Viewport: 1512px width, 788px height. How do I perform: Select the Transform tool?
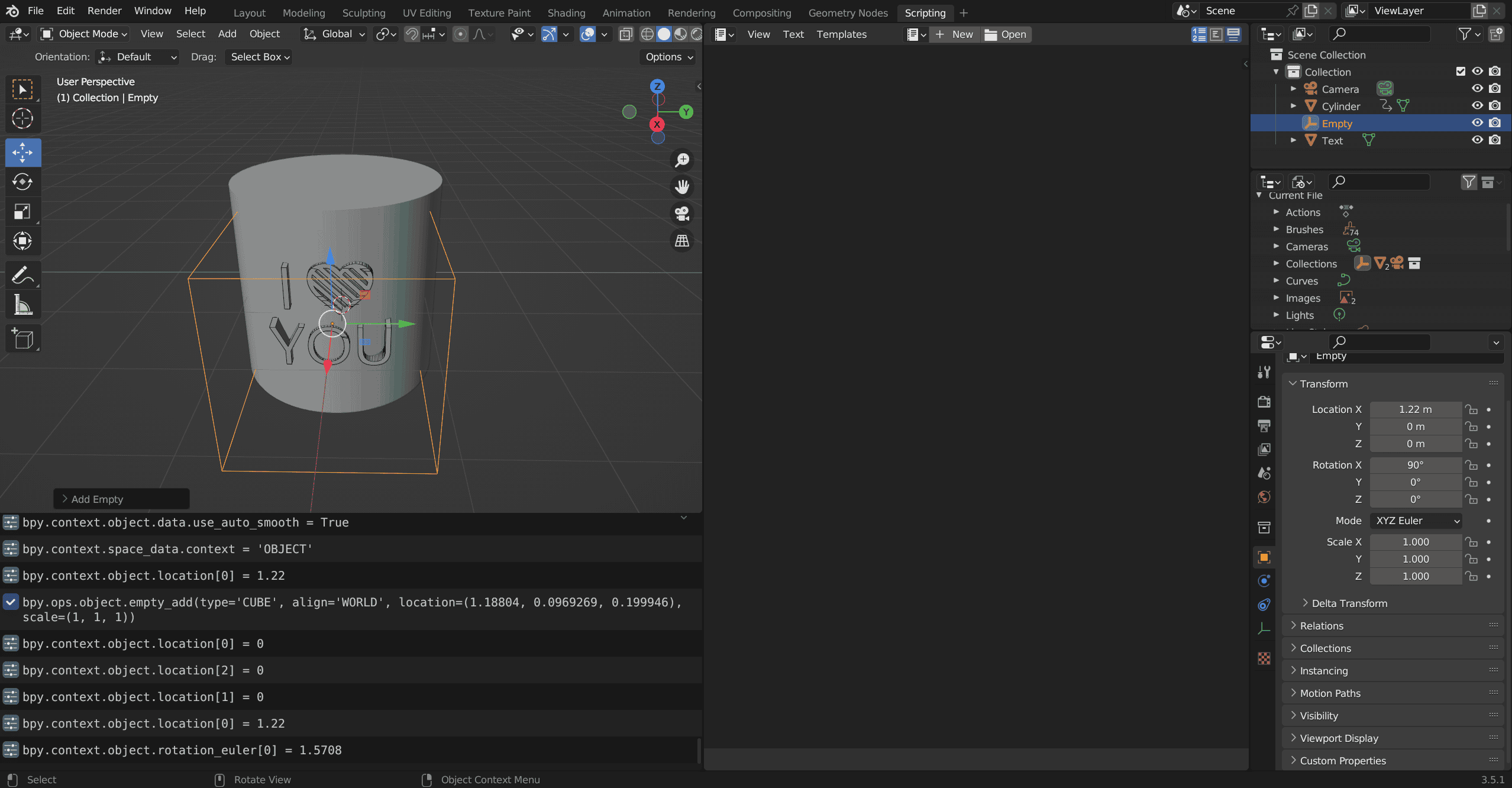point(22,241)
